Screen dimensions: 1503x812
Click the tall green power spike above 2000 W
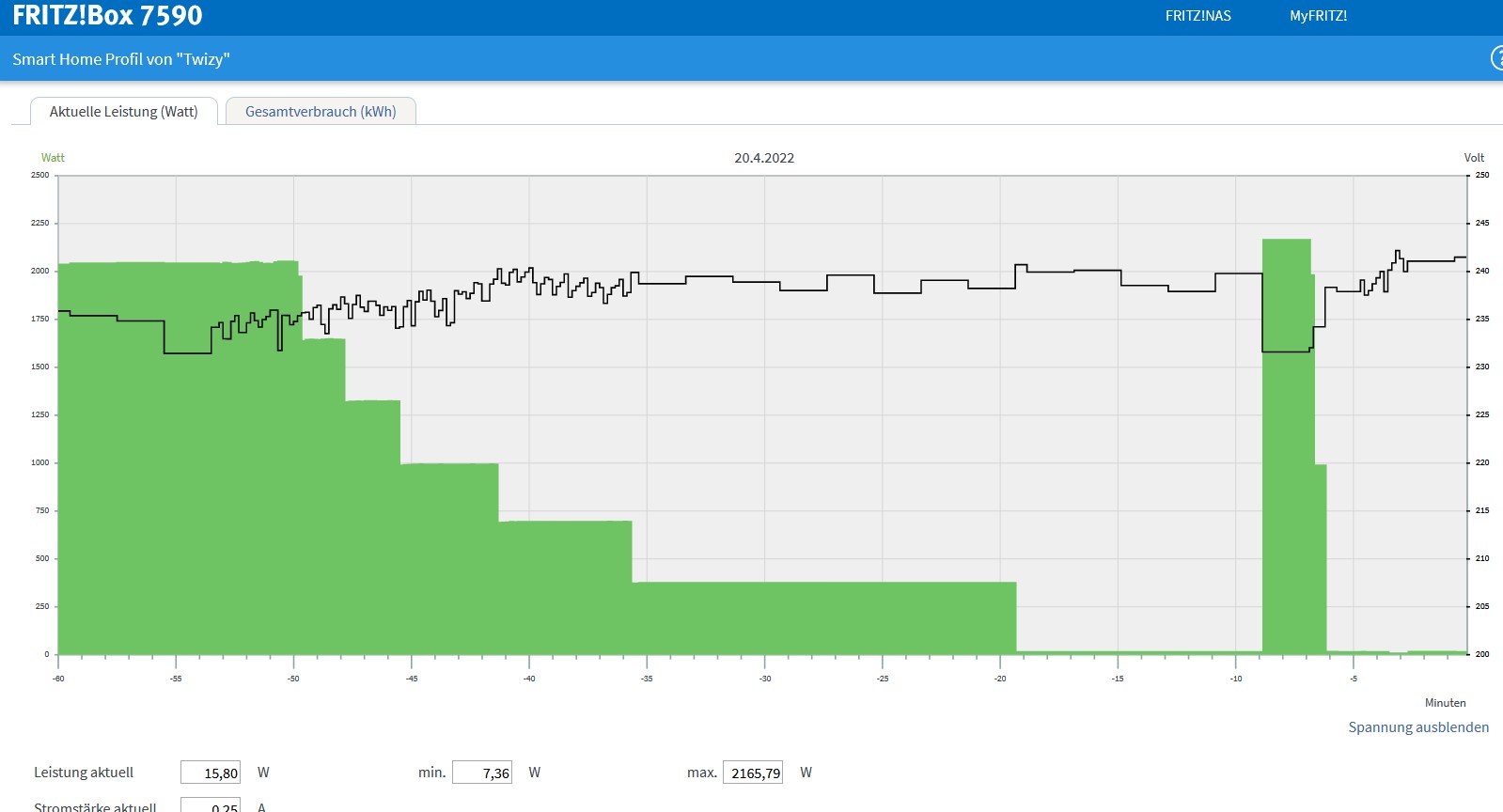1286,423
